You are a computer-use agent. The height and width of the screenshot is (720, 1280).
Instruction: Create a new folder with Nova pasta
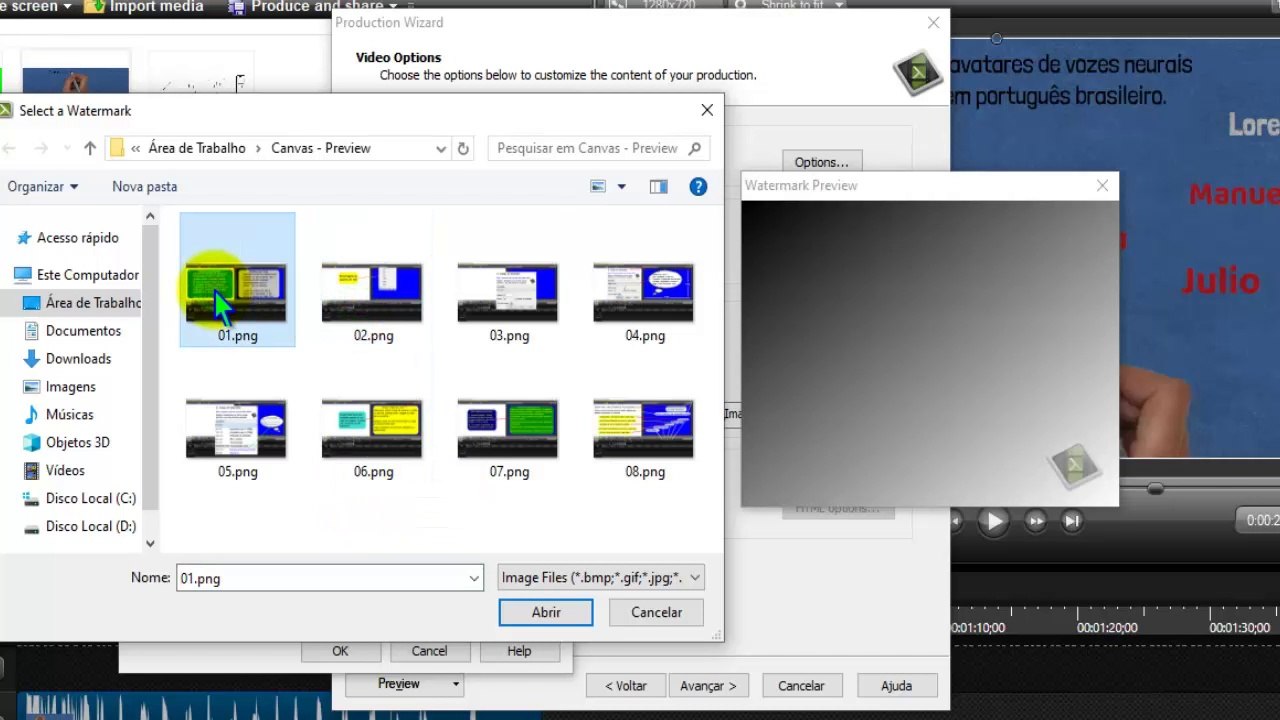(x=145, y=187)
